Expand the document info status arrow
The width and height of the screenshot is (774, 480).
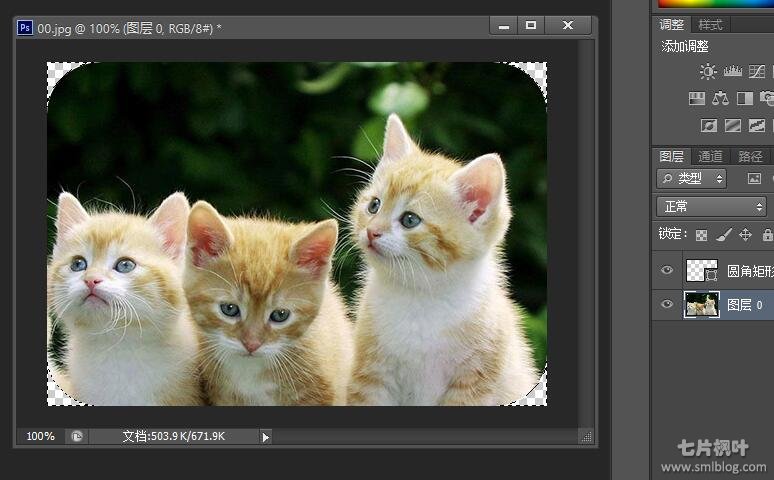click(x=265, y=436)
